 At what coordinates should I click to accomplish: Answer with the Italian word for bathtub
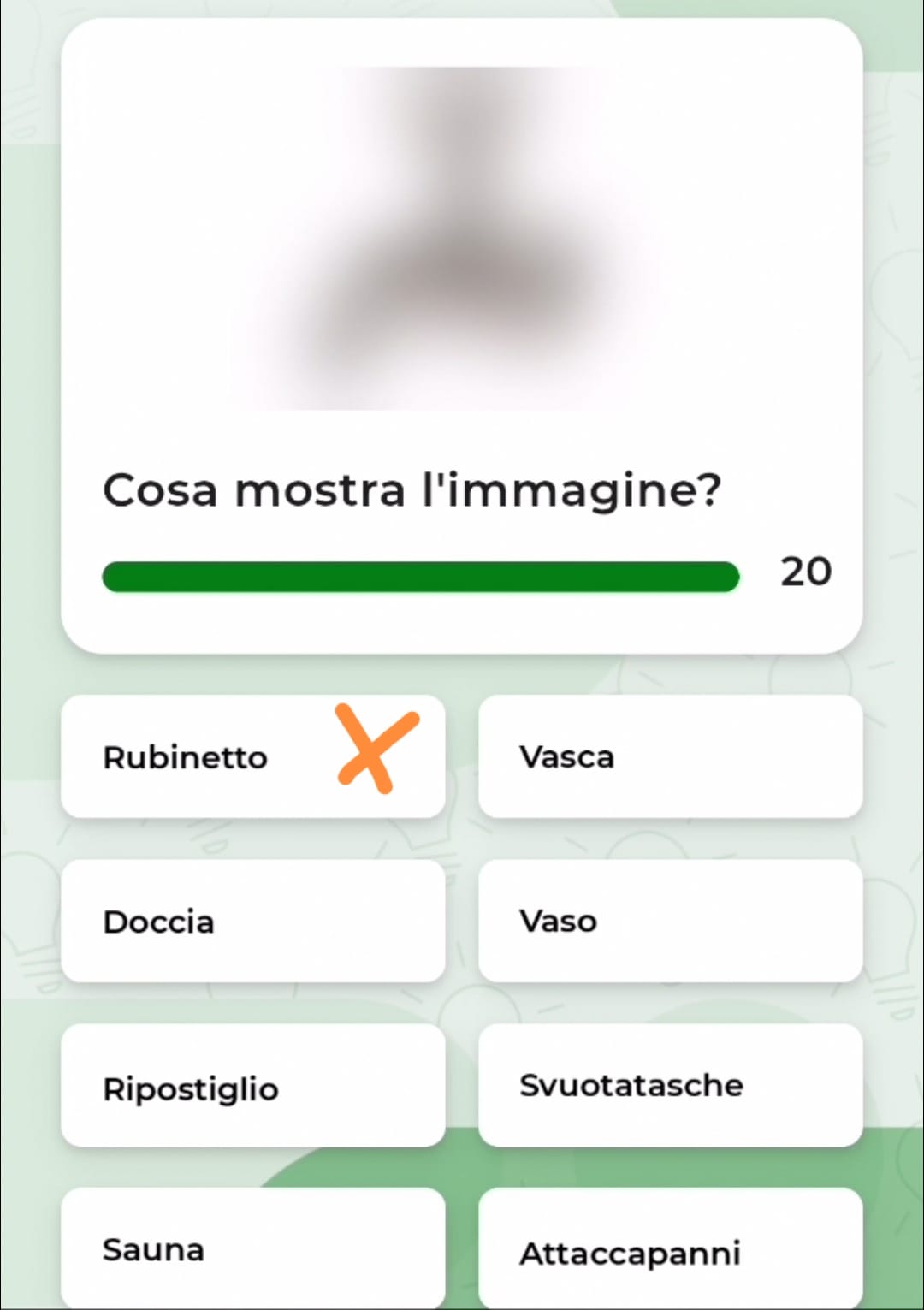(670, 756)
